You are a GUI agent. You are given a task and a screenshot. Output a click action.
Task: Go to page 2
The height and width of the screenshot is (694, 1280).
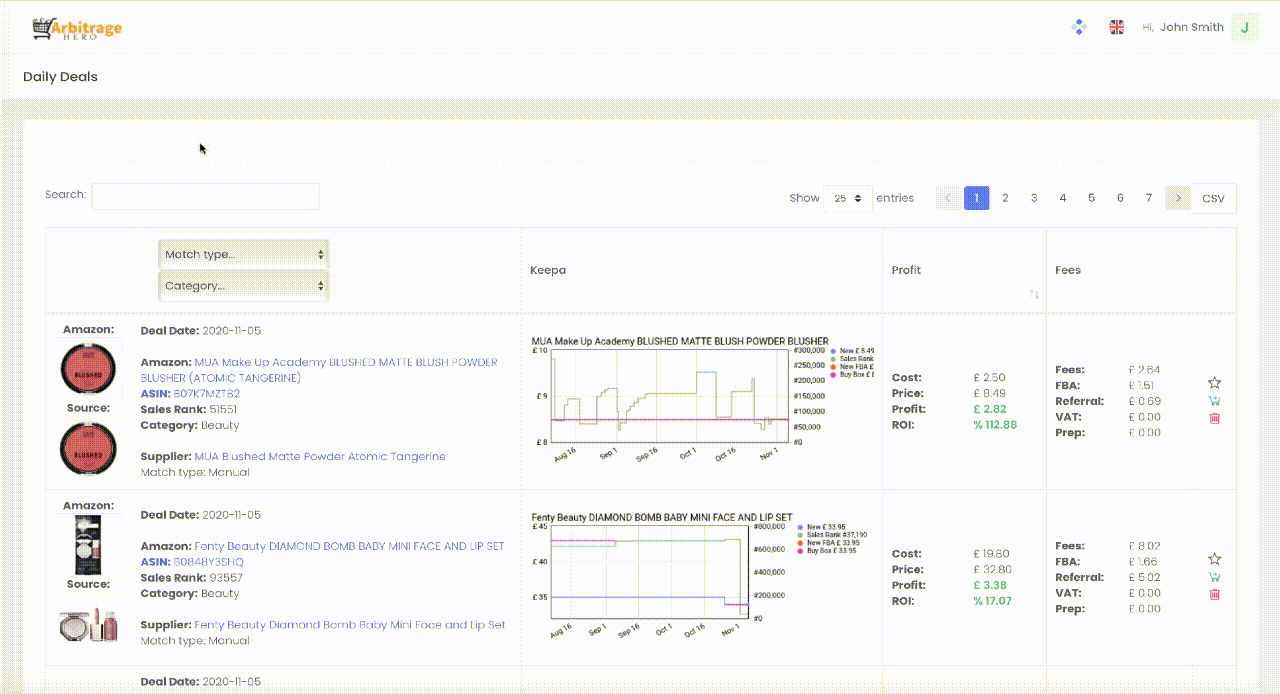coord(1005,198)
